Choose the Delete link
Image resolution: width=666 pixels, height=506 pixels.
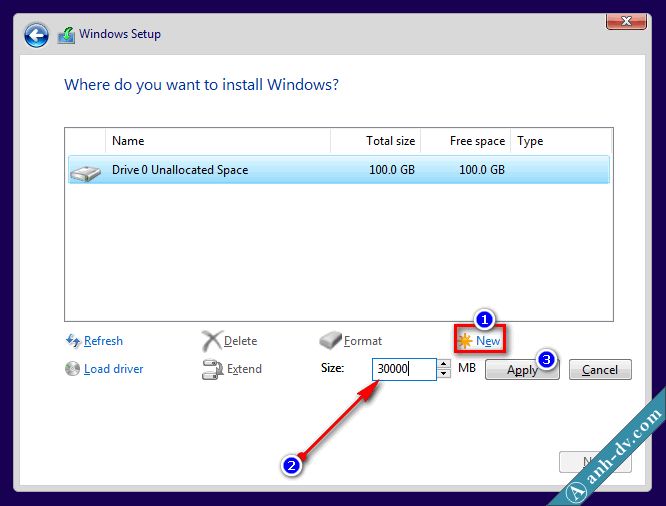240,341
